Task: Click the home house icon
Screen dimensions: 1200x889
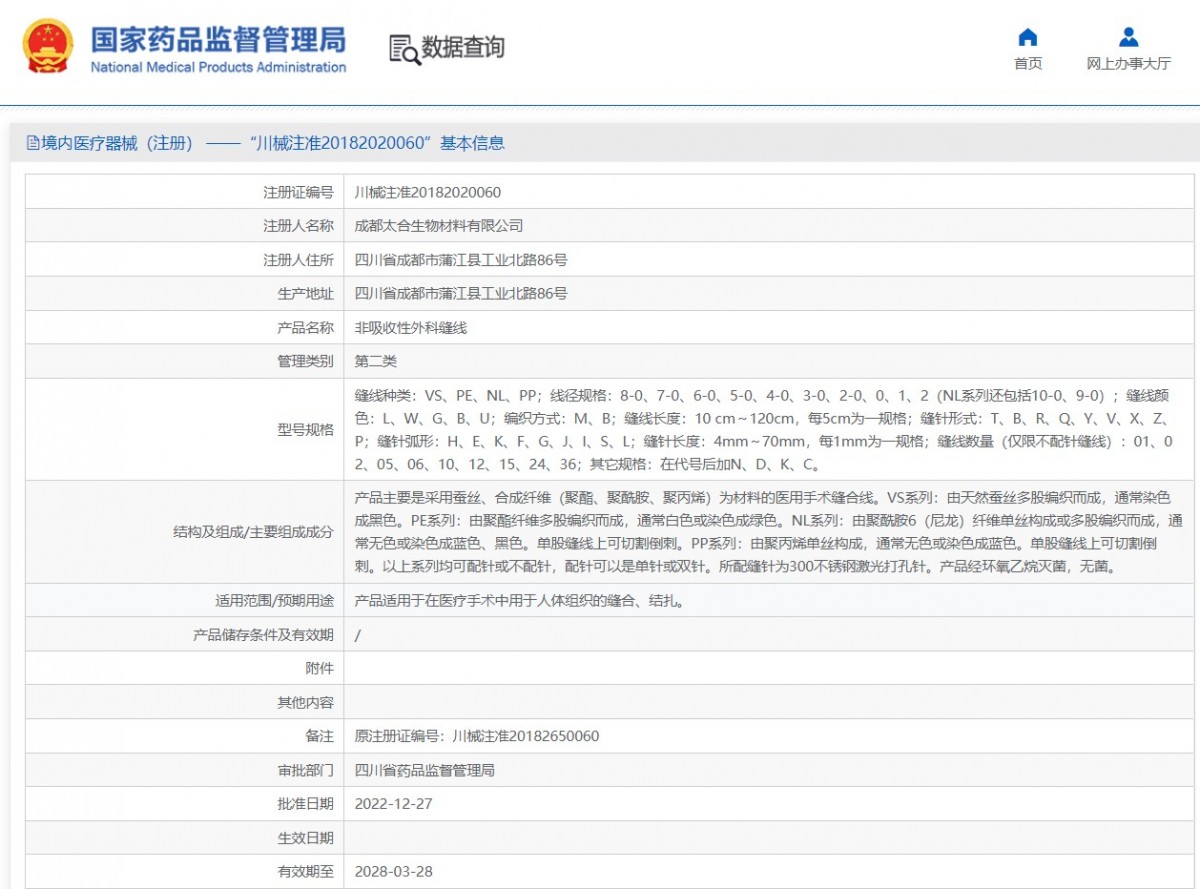Action: pyautogui.click(x=1027, y=38)
